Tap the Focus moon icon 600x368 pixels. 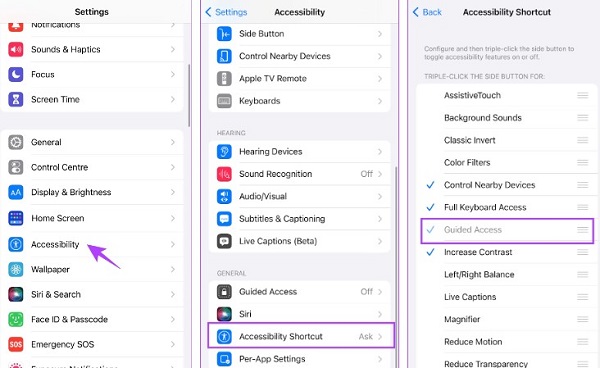[x=16, y=74]
